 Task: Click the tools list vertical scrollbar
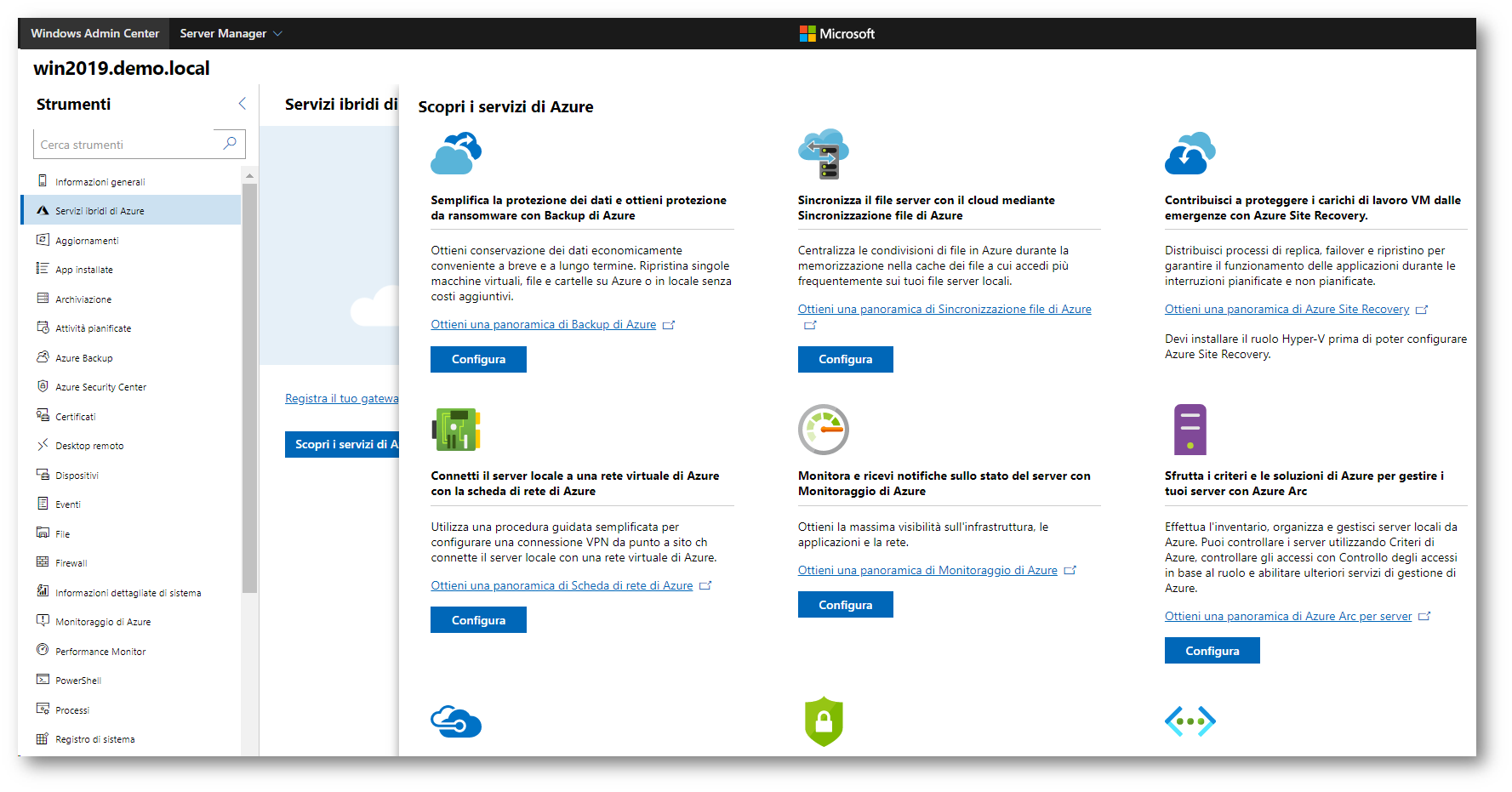click(x=249, y=387)
